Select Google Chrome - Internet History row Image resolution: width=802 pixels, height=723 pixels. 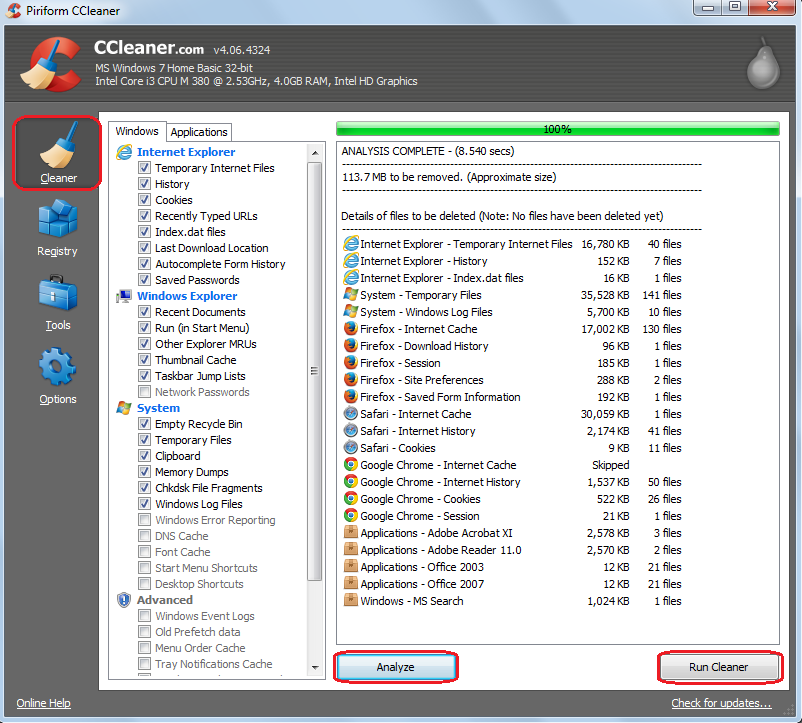point(513,482)
